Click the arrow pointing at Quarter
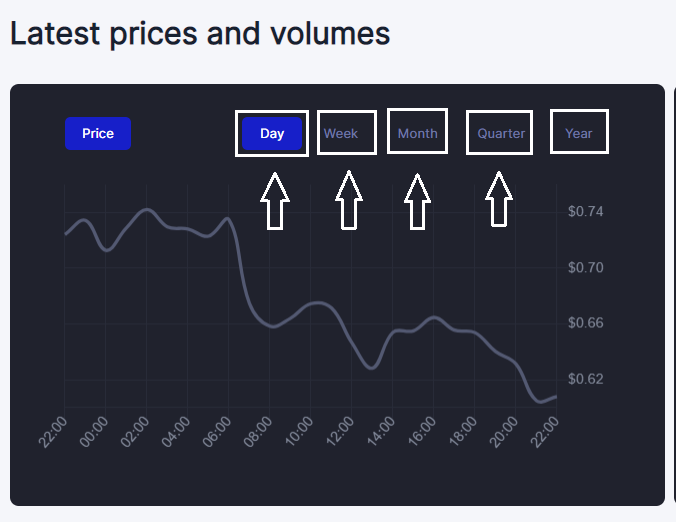This screenshot has width=676, height=522. tap(500, 201)
